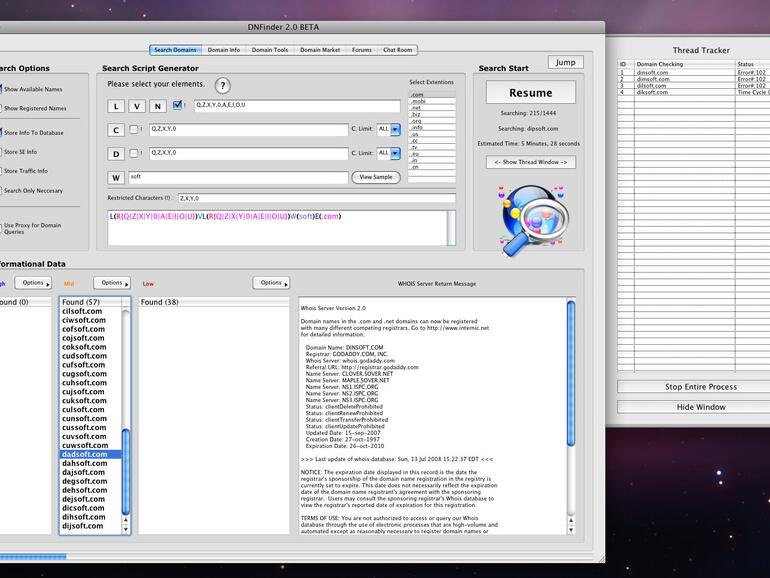
Task: Select cuwsoft.com in the found list
Action: coord(84,445)
